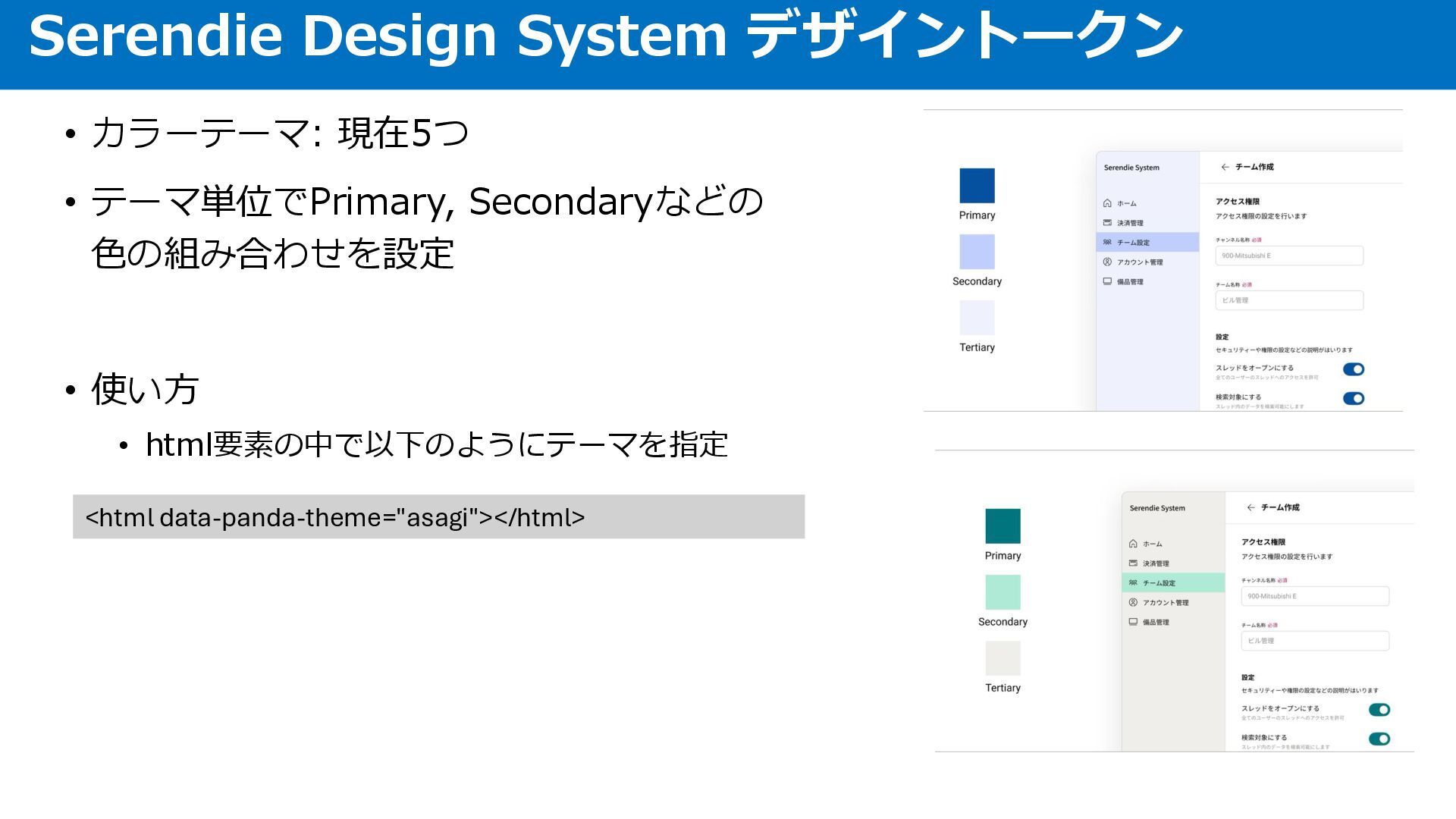Click green-theme ビル管理 input field

point(1314,641)
